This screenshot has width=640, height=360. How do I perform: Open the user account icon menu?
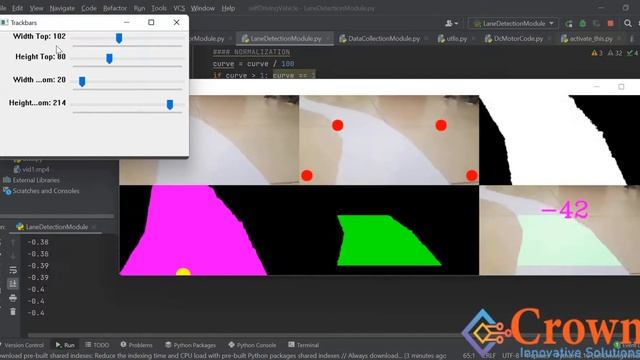click(x=451, y=24)
